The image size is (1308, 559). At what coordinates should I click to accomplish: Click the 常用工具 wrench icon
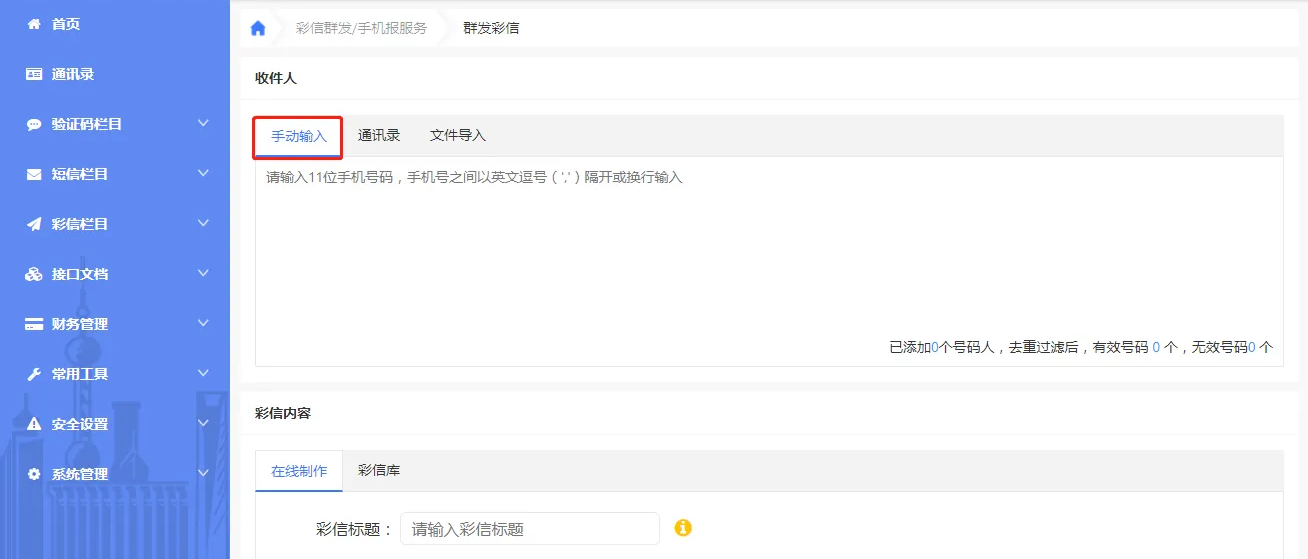point(34,374)
